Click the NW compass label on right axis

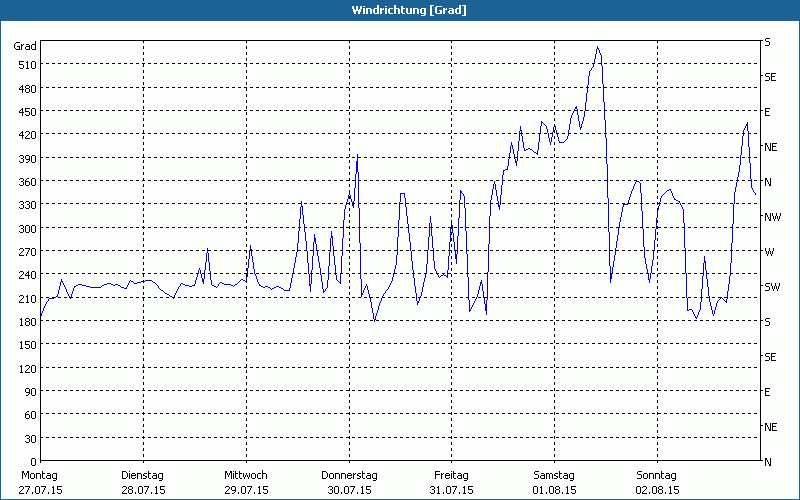772,217
